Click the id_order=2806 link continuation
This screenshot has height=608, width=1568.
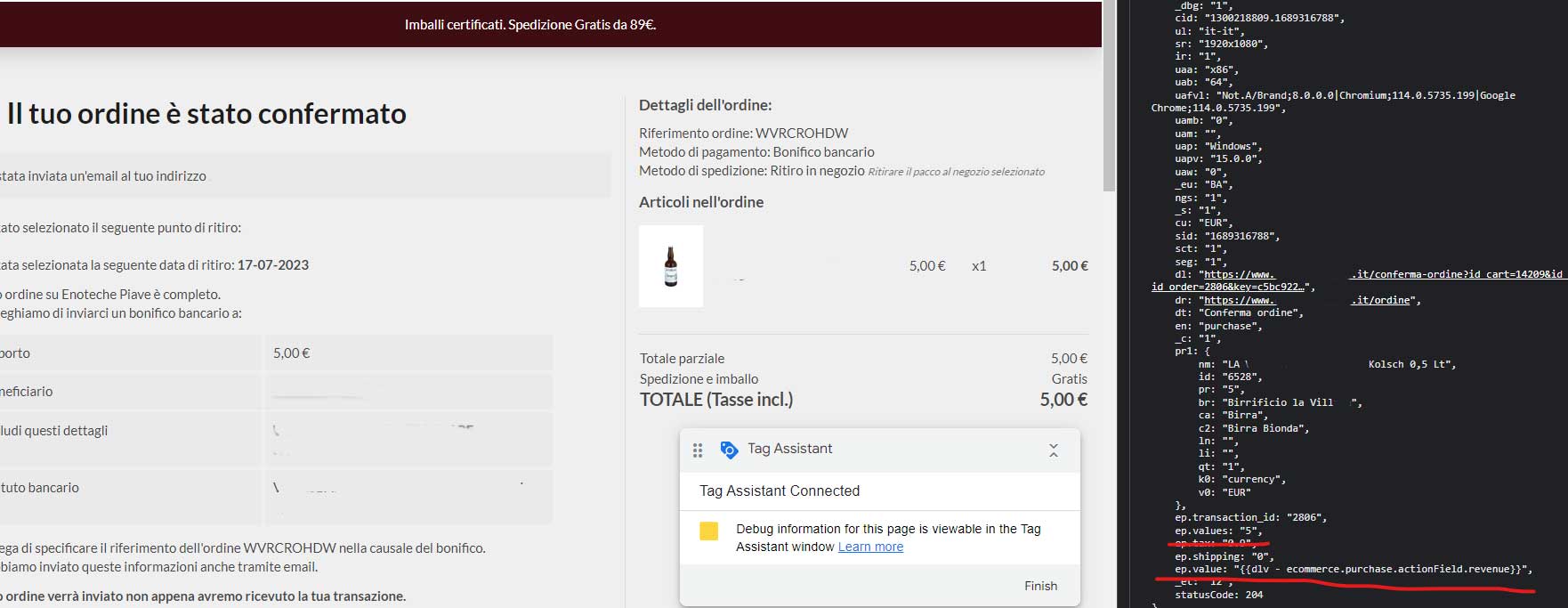pos(1228,287)
